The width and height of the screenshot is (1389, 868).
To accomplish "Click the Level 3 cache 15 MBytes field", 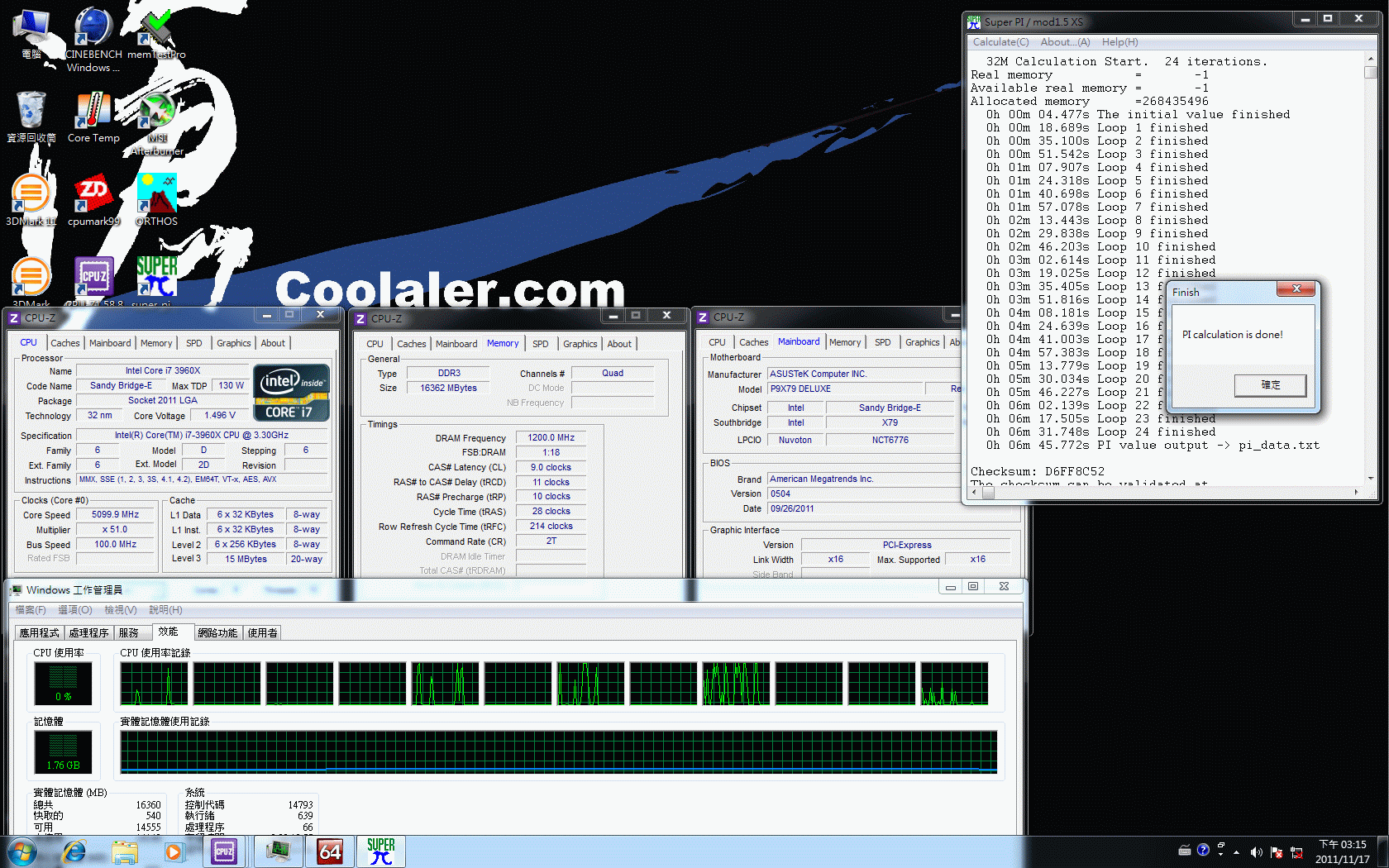I will pyautogui.click(x=246, y=559).
